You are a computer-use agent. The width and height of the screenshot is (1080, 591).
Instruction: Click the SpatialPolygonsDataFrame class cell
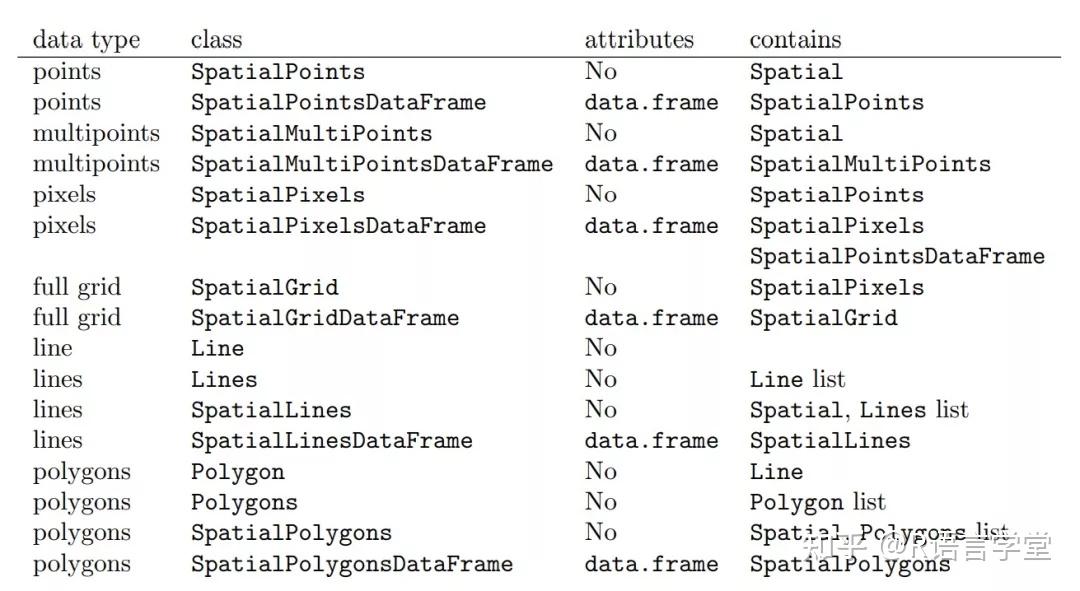coord(352,564)
